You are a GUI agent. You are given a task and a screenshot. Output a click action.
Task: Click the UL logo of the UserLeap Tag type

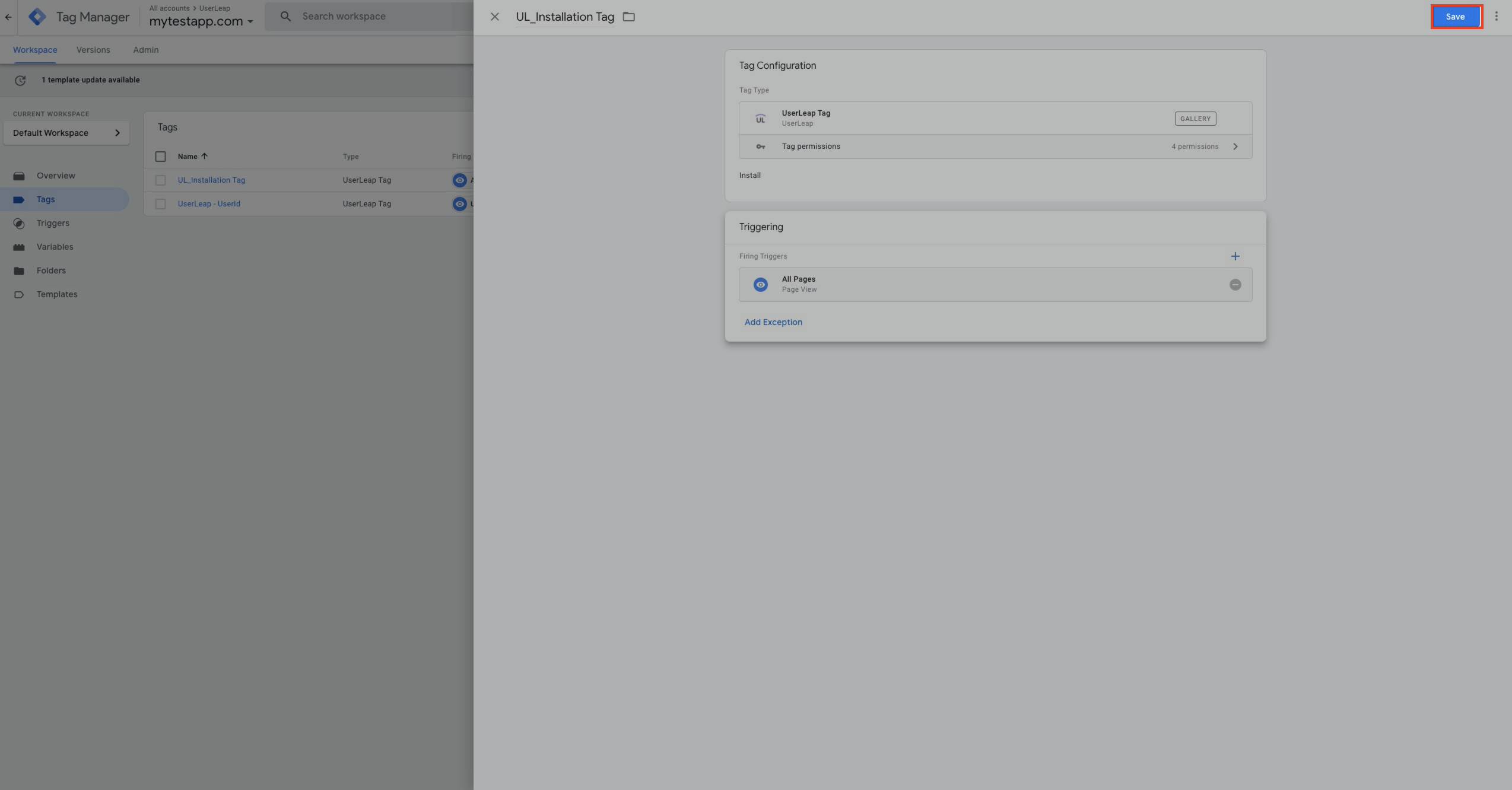pyautogui.click(x=760, y=118)
